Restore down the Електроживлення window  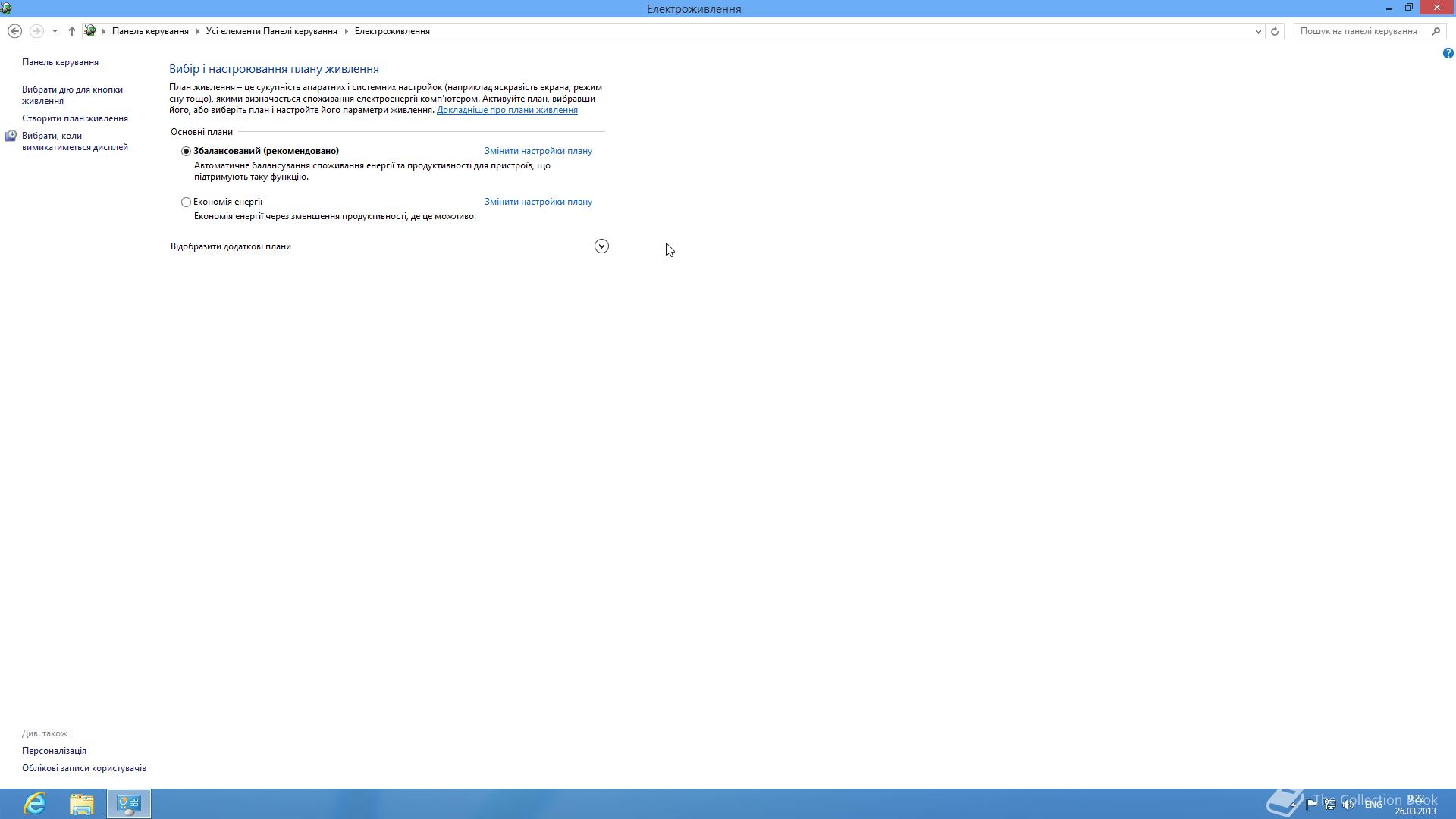1409,8
